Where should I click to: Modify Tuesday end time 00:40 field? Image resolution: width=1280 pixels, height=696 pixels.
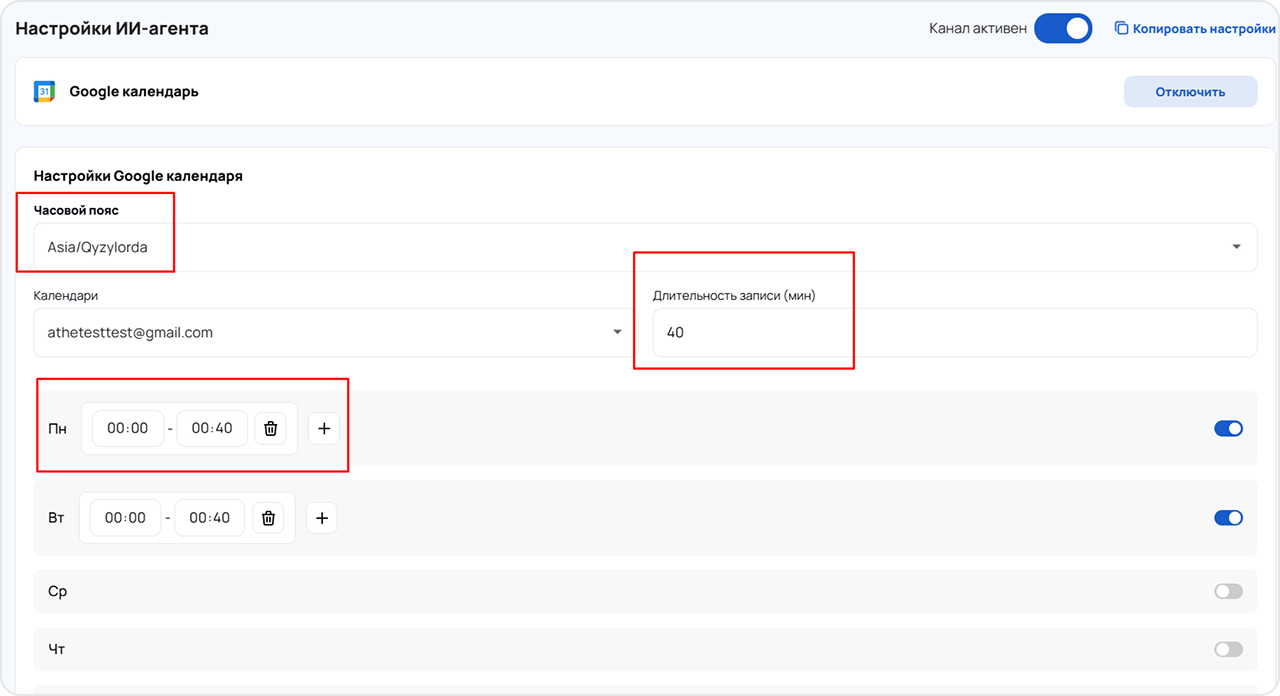[210, 518]
